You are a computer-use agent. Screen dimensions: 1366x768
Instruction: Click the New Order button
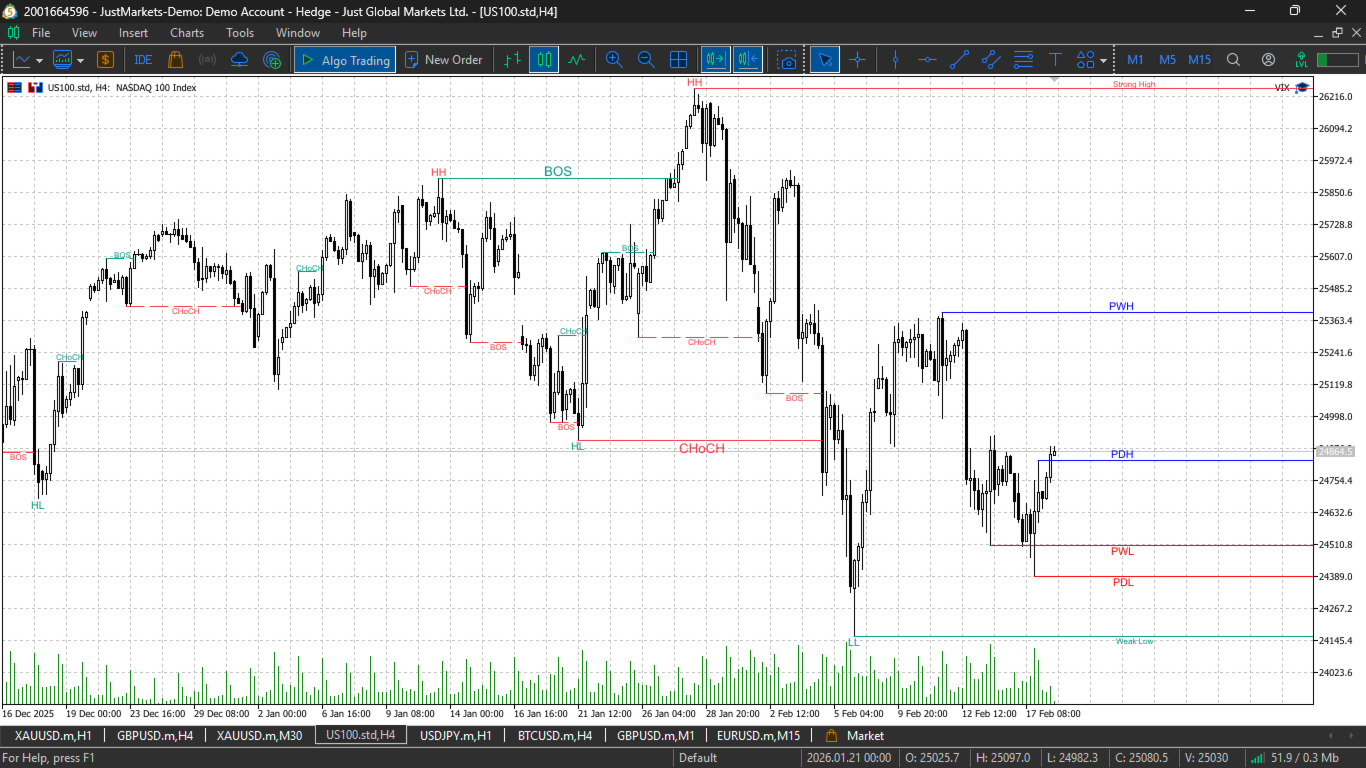tap(443, 60)
